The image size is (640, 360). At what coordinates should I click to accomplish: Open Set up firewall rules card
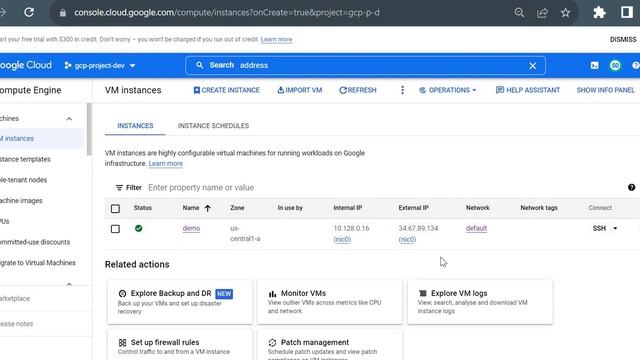[x=180, y=345]
